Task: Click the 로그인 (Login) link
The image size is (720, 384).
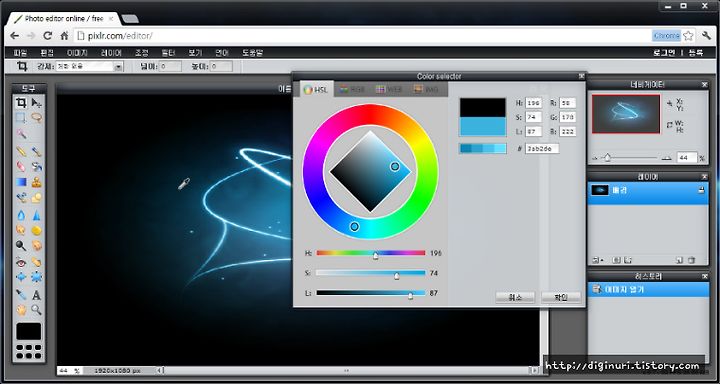Action: [x=664, y=53]
